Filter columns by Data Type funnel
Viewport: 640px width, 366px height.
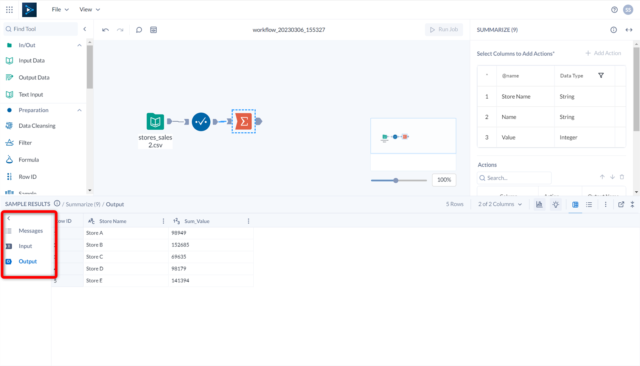click(601, 75)
